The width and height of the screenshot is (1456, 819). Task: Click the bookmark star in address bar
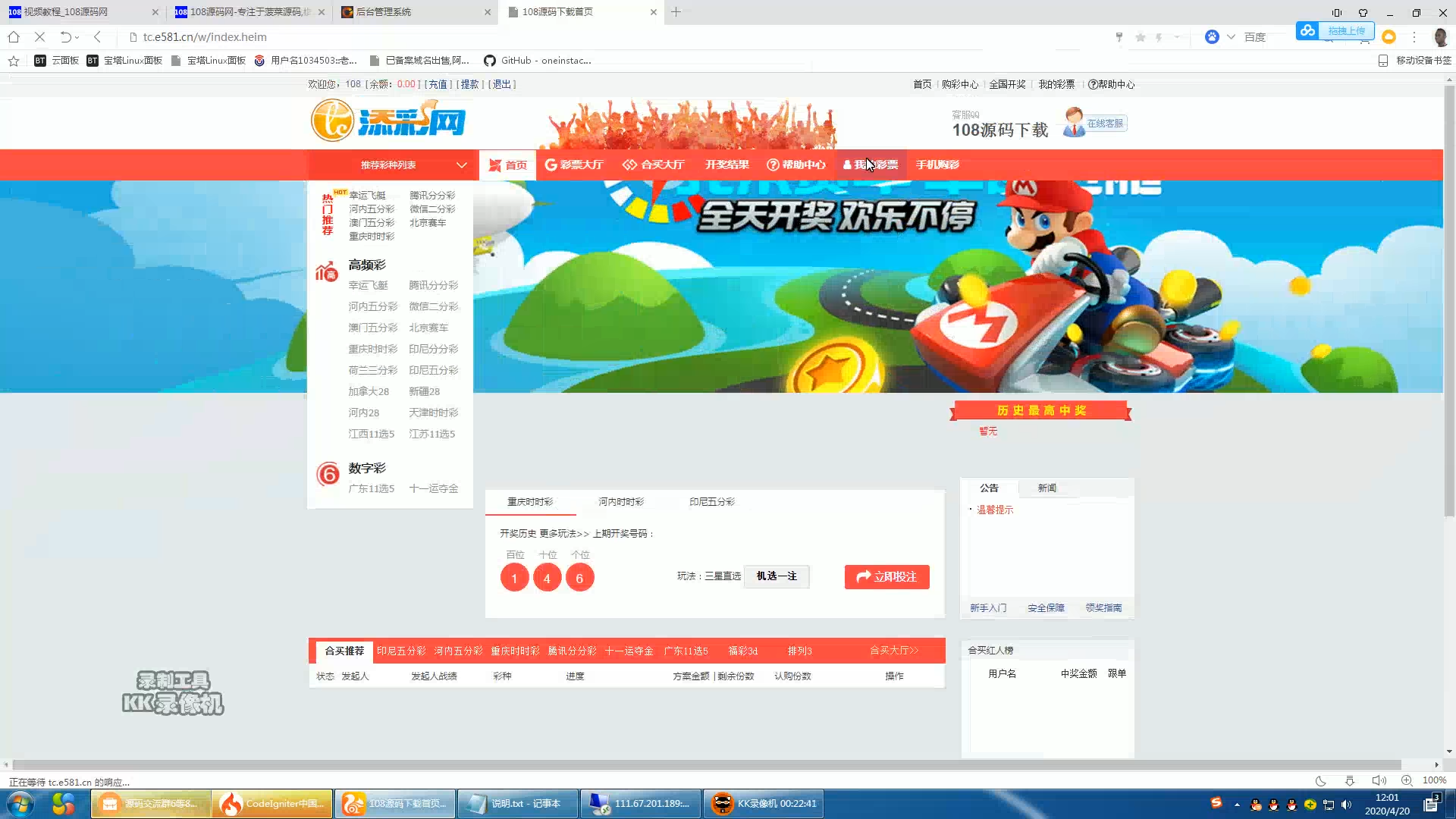pos(1140,37)
